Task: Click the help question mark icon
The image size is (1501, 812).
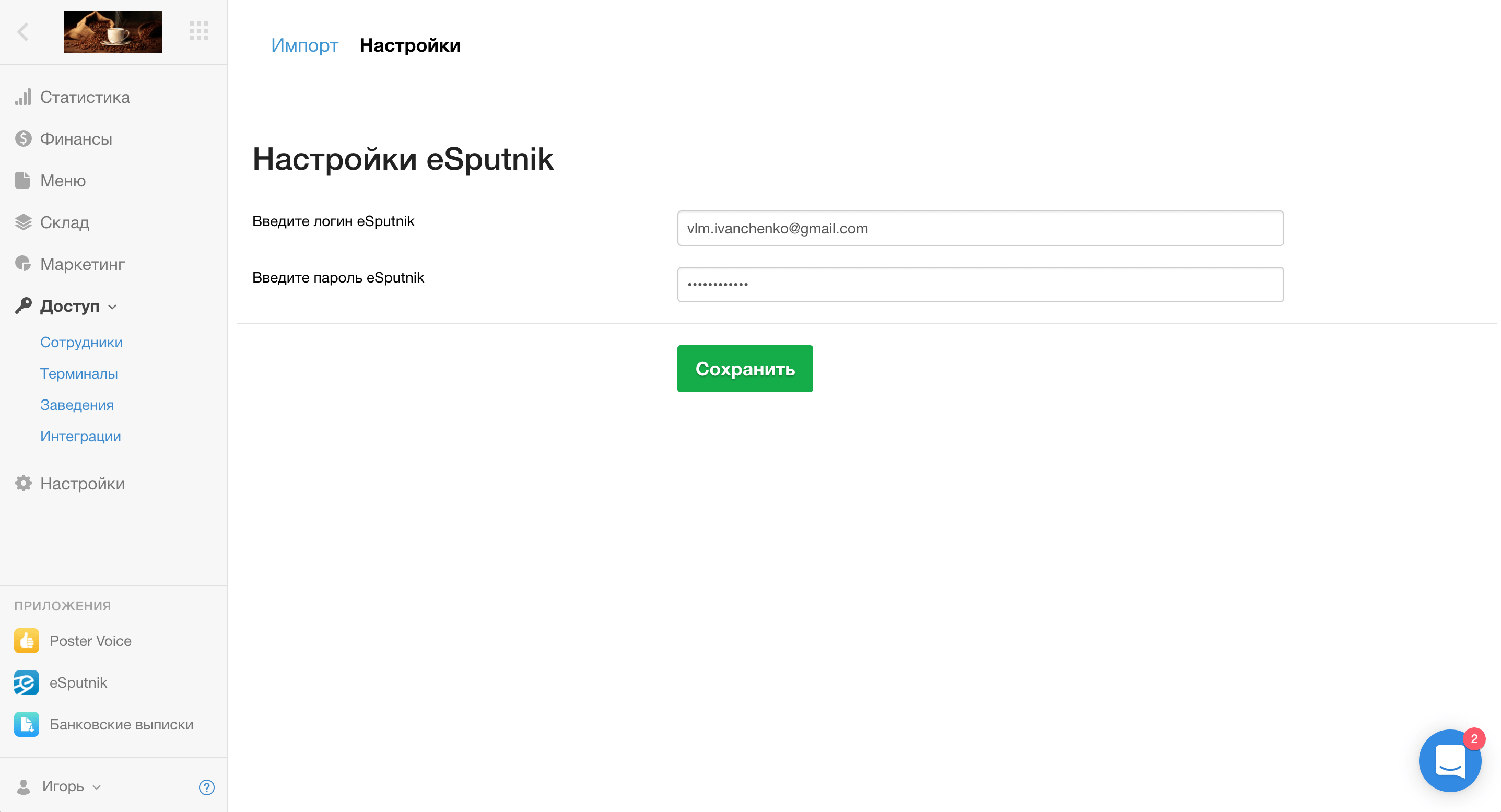Action: click(x=207, y=787)
